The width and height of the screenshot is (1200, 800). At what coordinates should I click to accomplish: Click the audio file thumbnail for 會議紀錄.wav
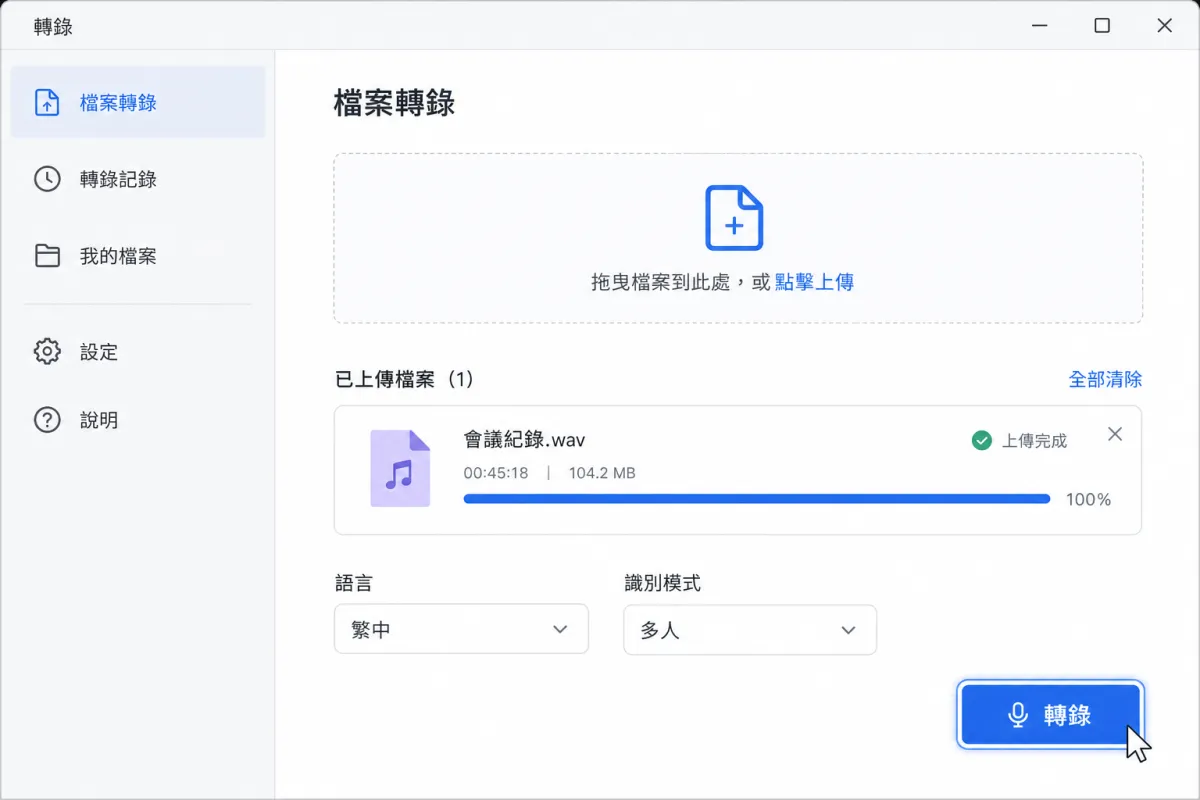point(400,468)
